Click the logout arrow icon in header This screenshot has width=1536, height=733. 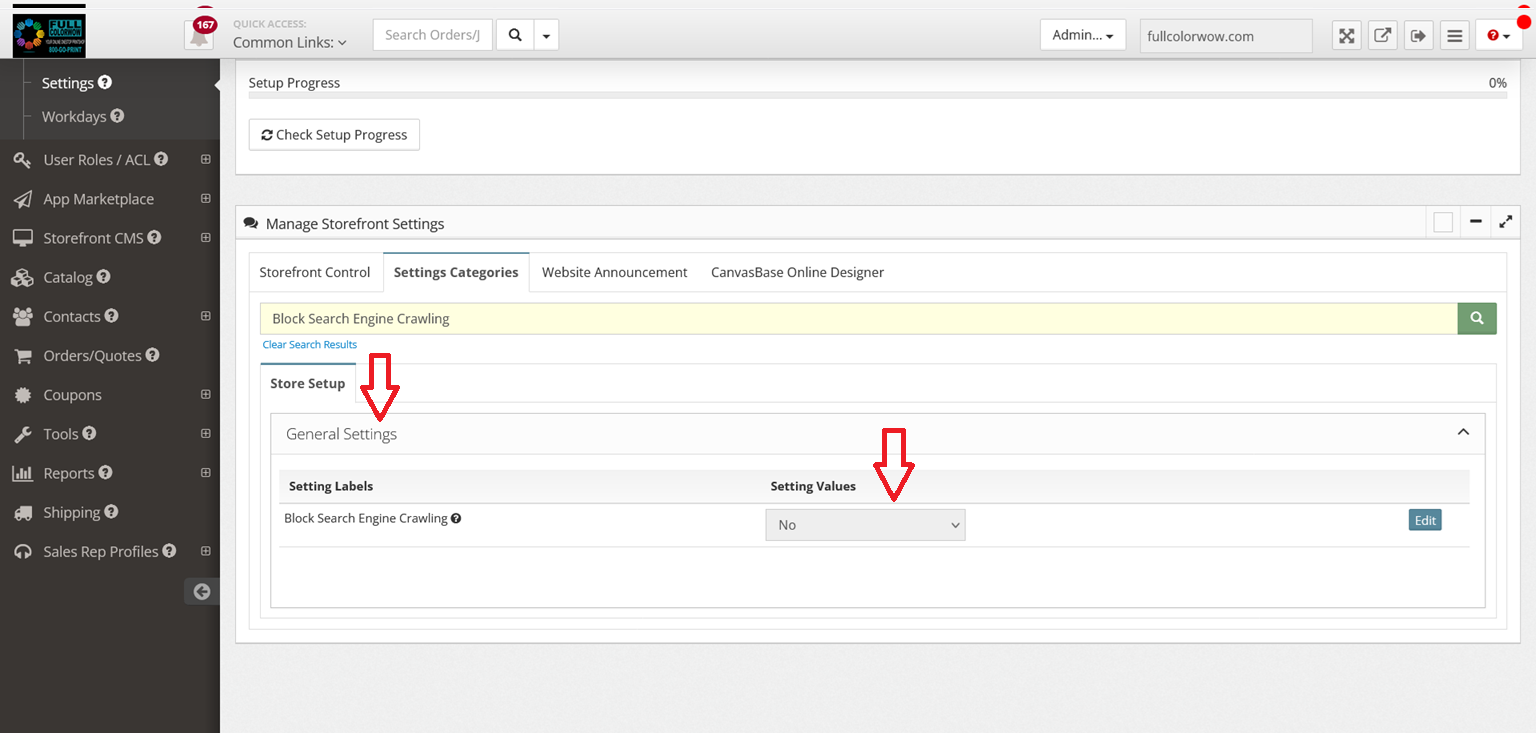[1418, 36]
